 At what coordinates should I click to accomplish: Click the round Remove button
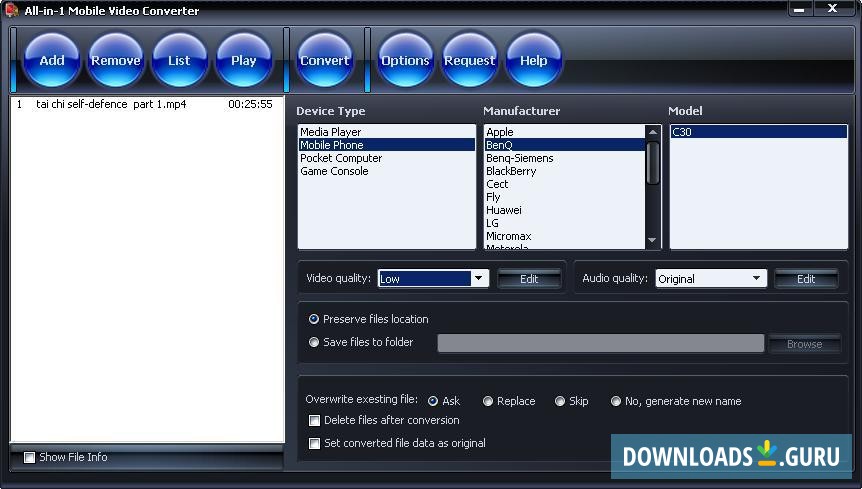[x=115, y=60]
